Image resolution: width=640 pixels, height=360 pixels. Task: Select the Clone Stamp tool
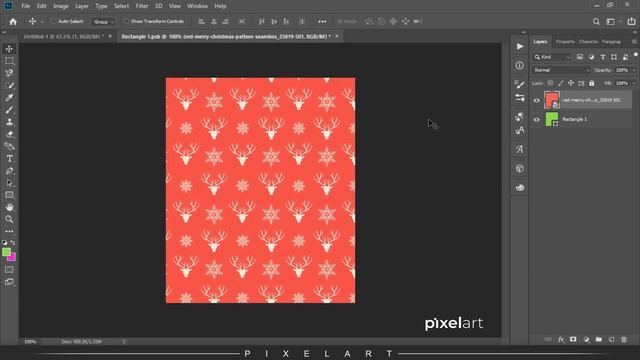coord(9,122)
